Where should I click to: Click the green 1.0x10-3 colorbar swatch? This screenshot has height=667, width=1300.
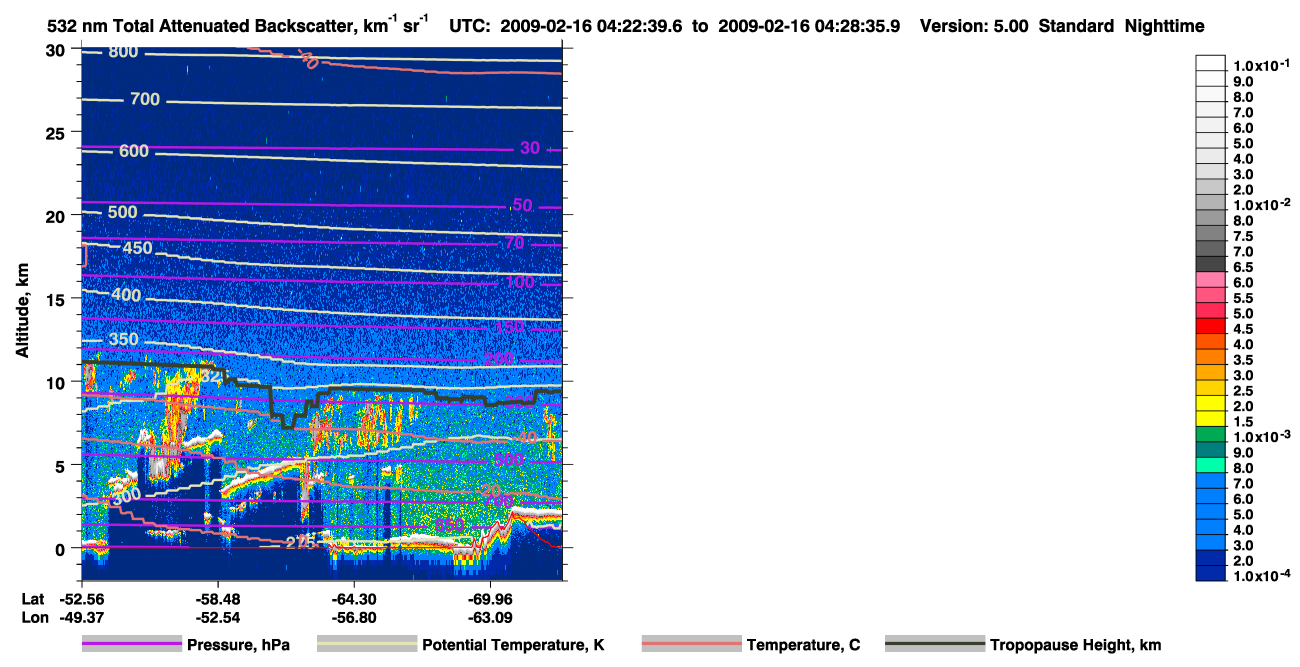click(x=1210, y=434)
